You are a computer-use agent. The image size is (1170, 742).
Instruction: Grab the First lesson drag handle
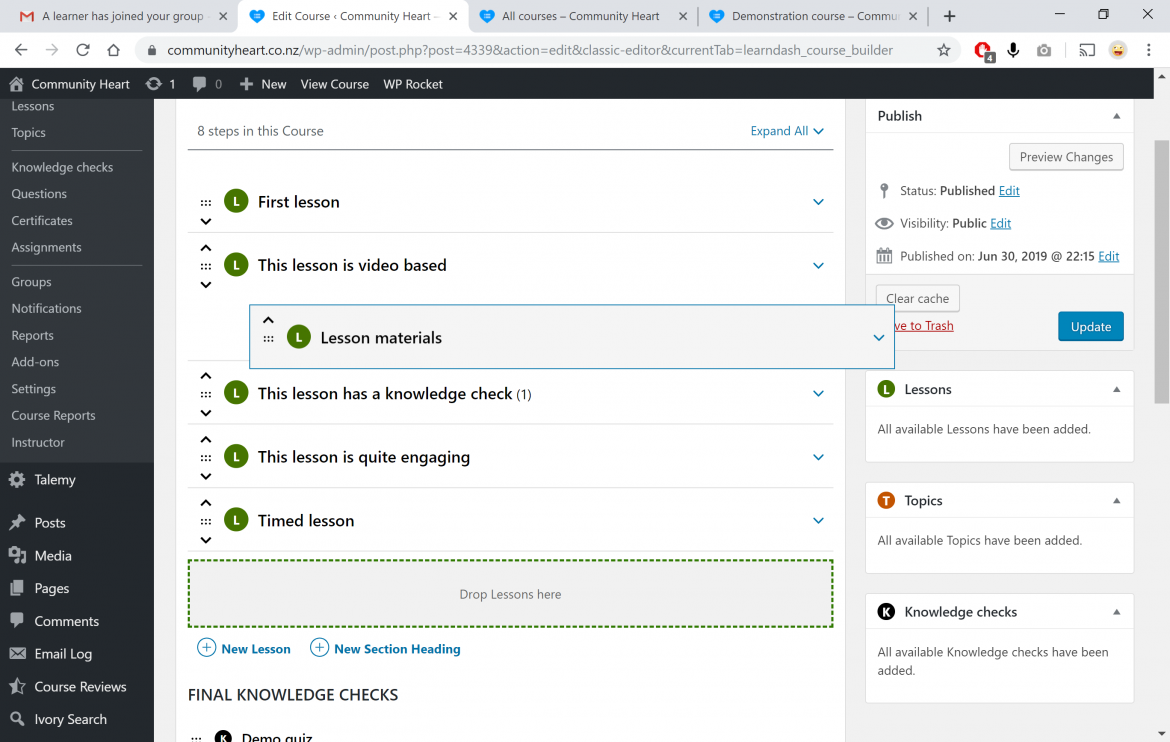(206, 202)
